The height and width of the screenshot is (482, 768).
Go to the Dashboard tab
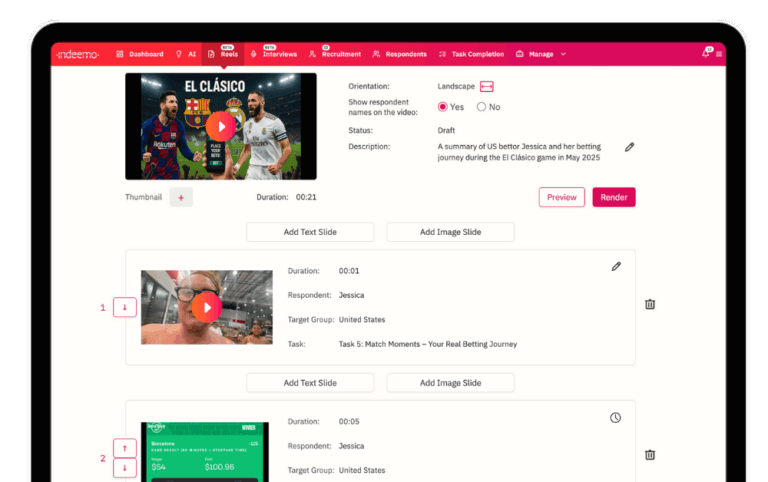(139, 54)
